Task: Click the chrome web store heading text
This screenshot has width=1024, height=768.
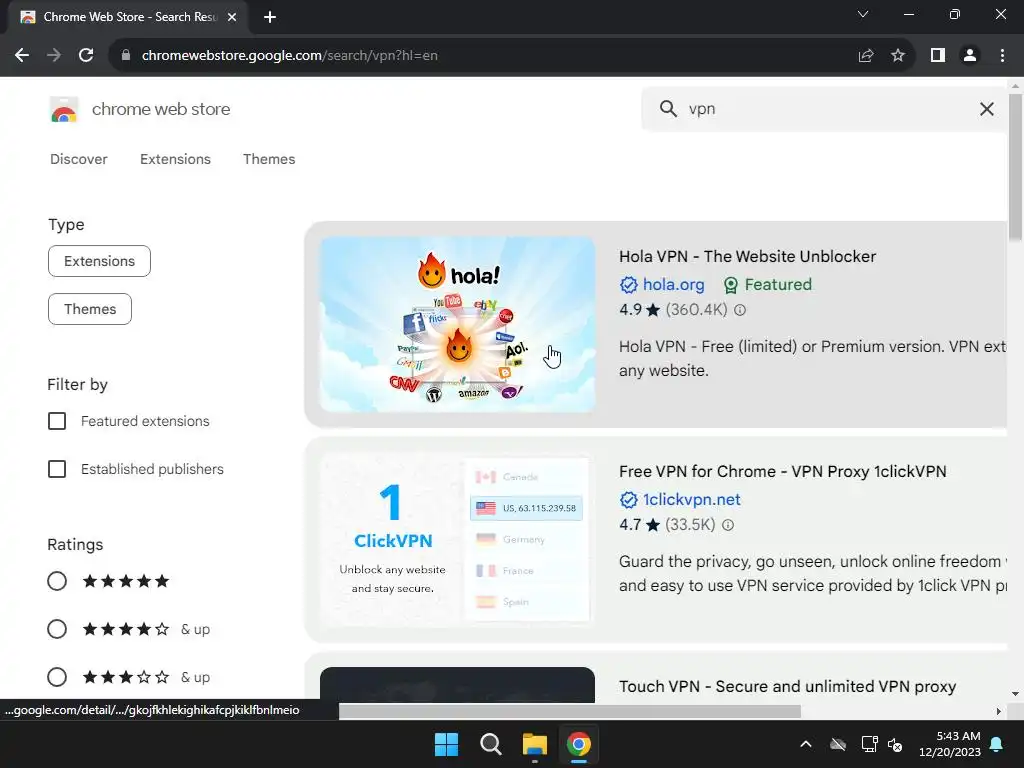Action: tap(161, 109)
